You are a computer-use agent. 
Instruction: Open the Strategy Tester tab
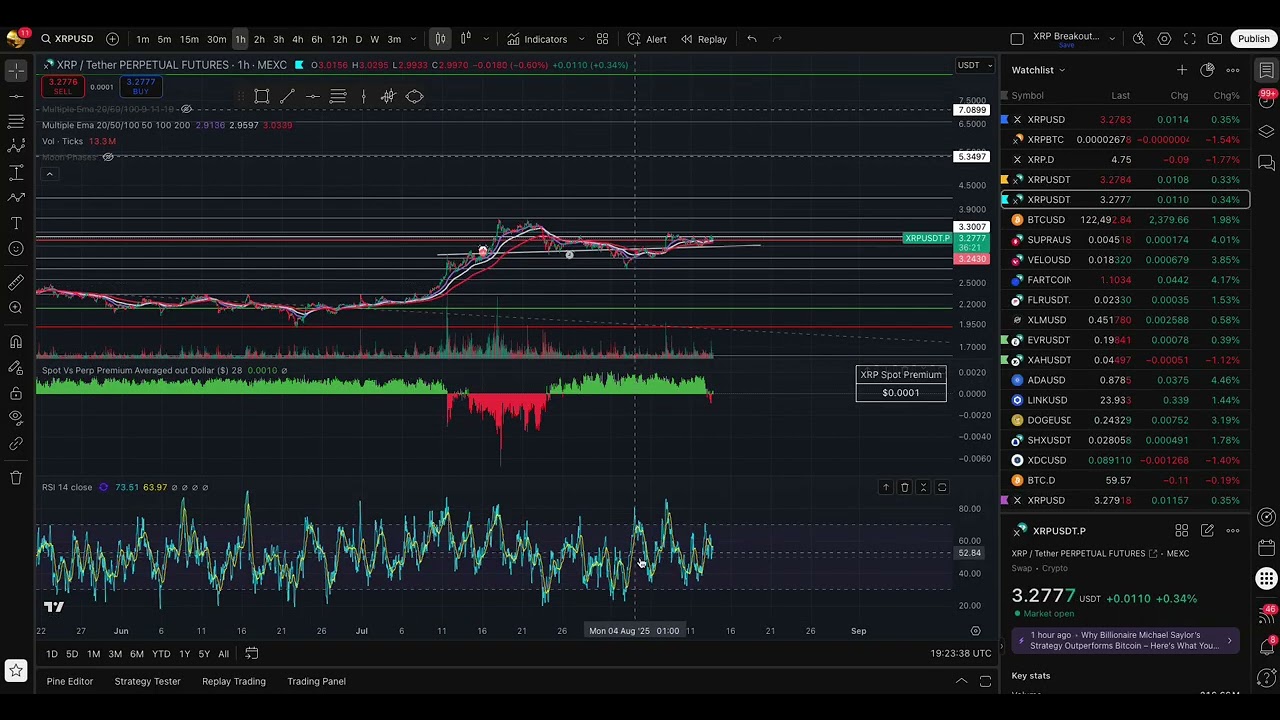[147, 681]
